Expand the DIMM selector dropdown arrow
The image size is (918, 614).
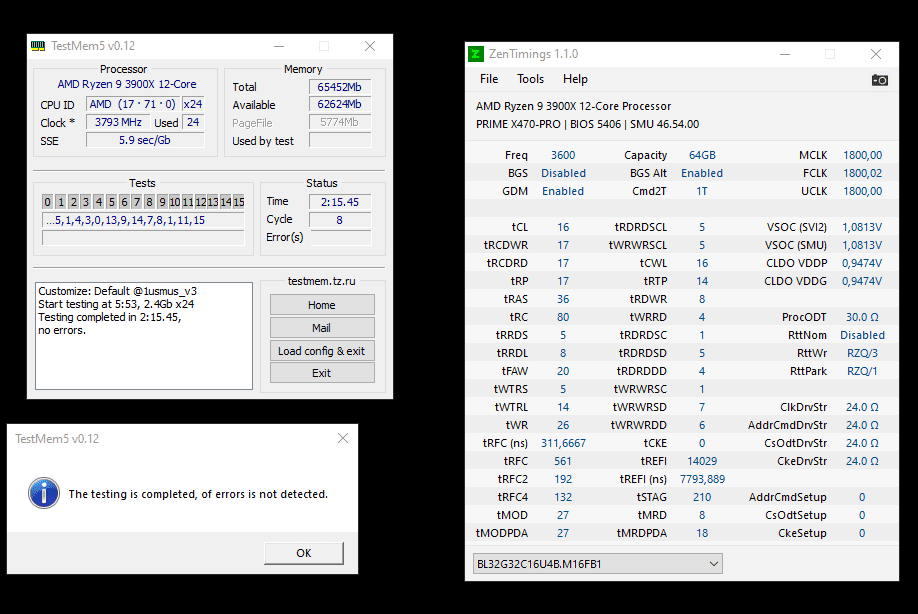(x=714, y=564)
